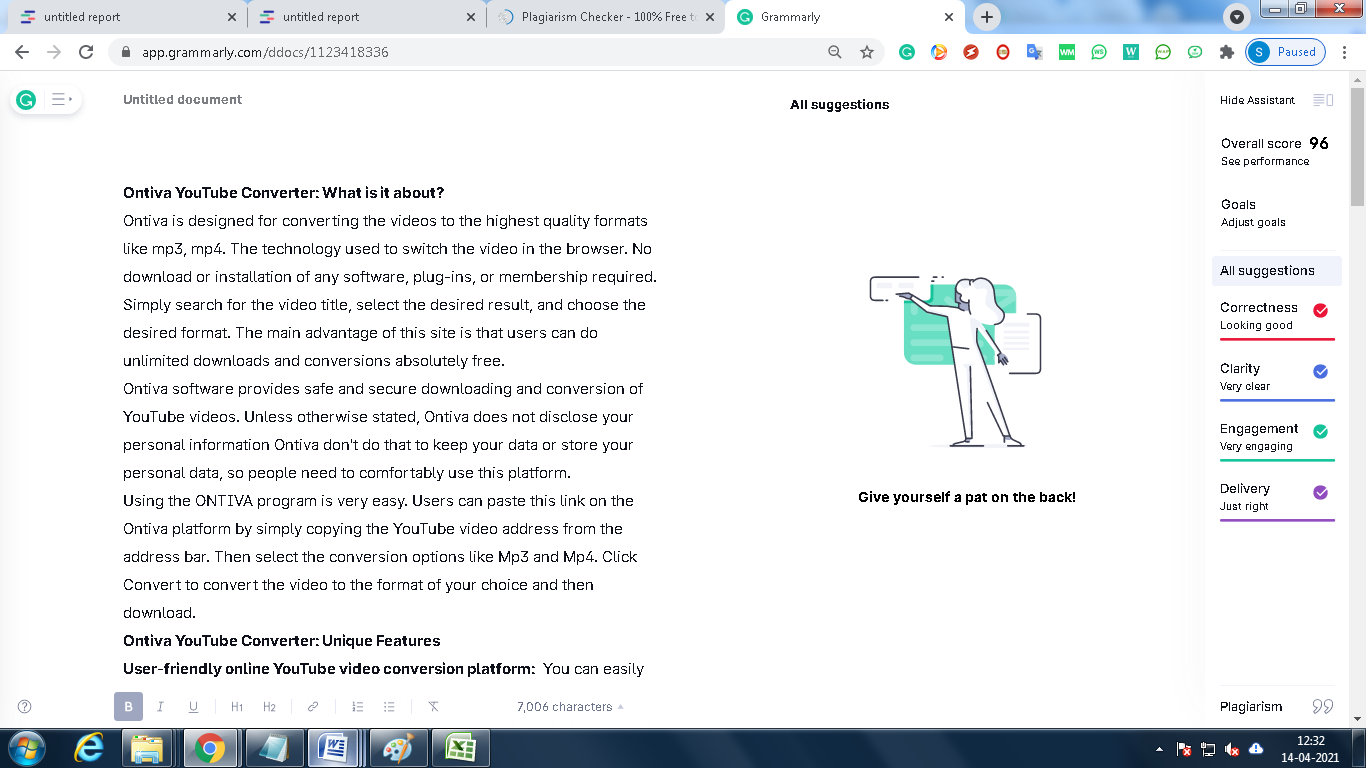Select All suggestions in sidebar

coord(1275,270)
